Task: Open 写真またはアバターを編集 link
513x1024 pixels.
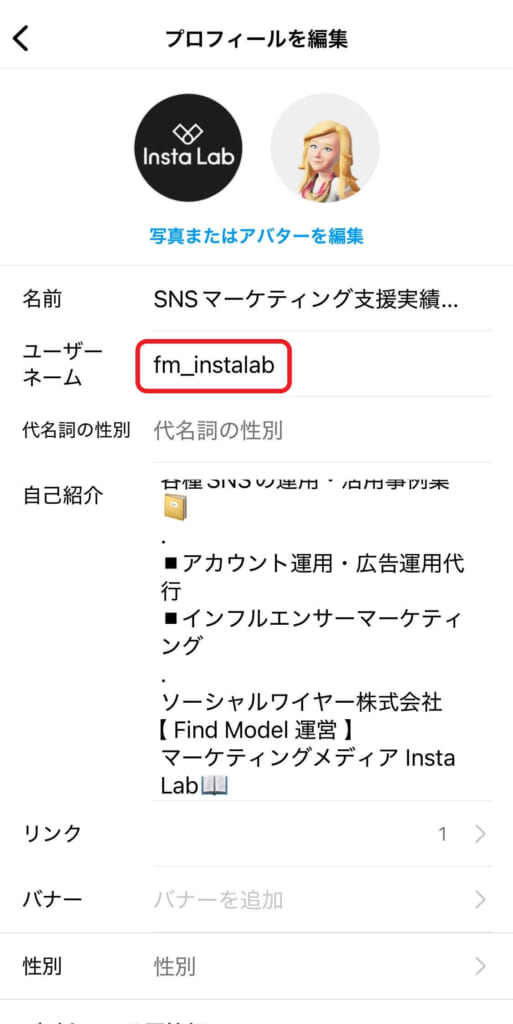Action: click(256, 235)
